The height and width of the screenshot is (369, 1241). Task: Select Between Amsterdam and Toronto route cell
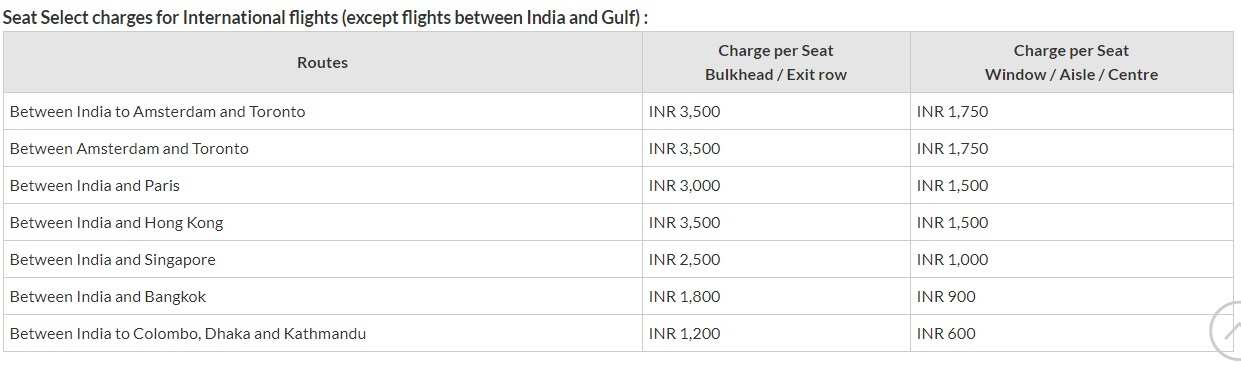[322, 148]
